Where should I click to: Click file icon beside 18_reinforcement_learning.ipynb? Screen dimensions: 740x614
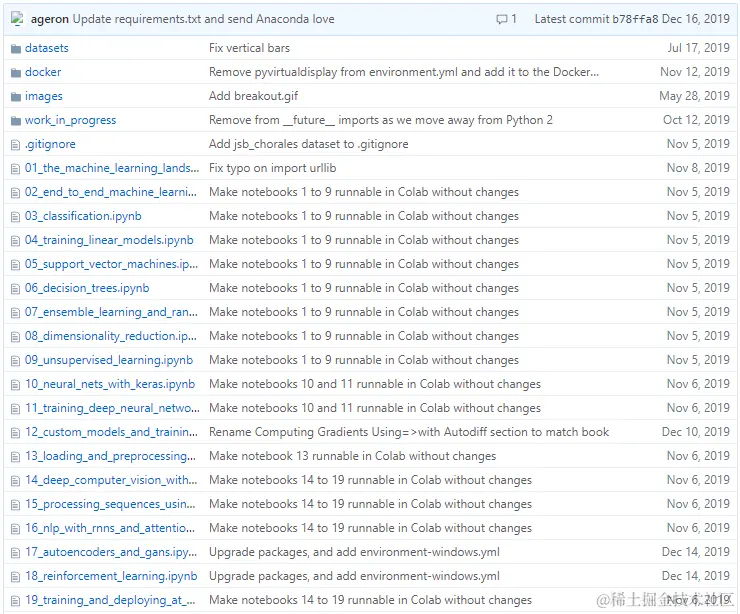click(16, 577)
